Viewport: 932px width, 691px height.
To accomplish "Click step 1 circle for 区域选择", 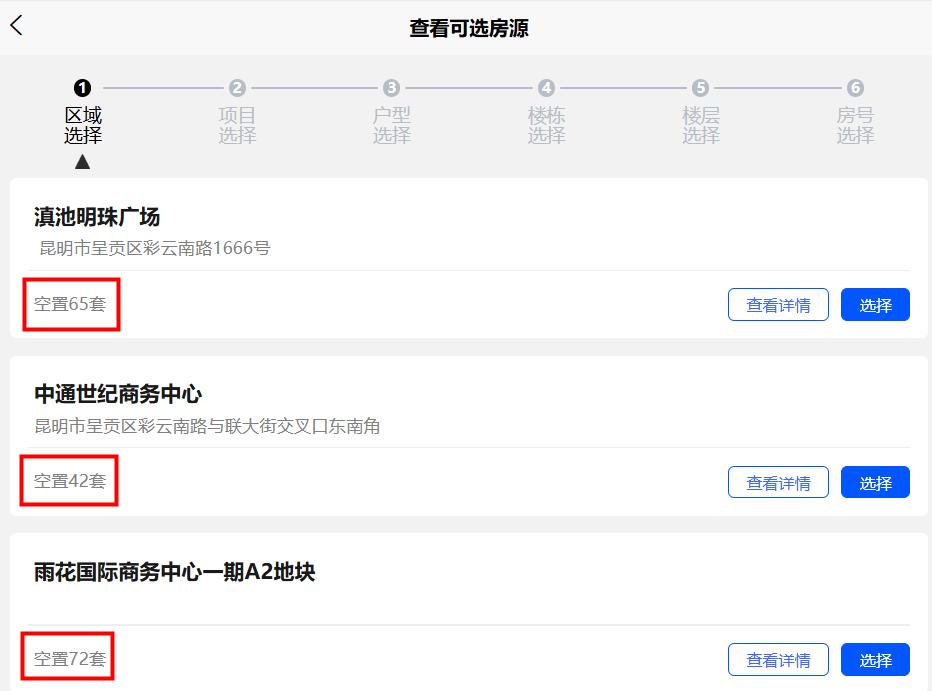I will (83, 88).
